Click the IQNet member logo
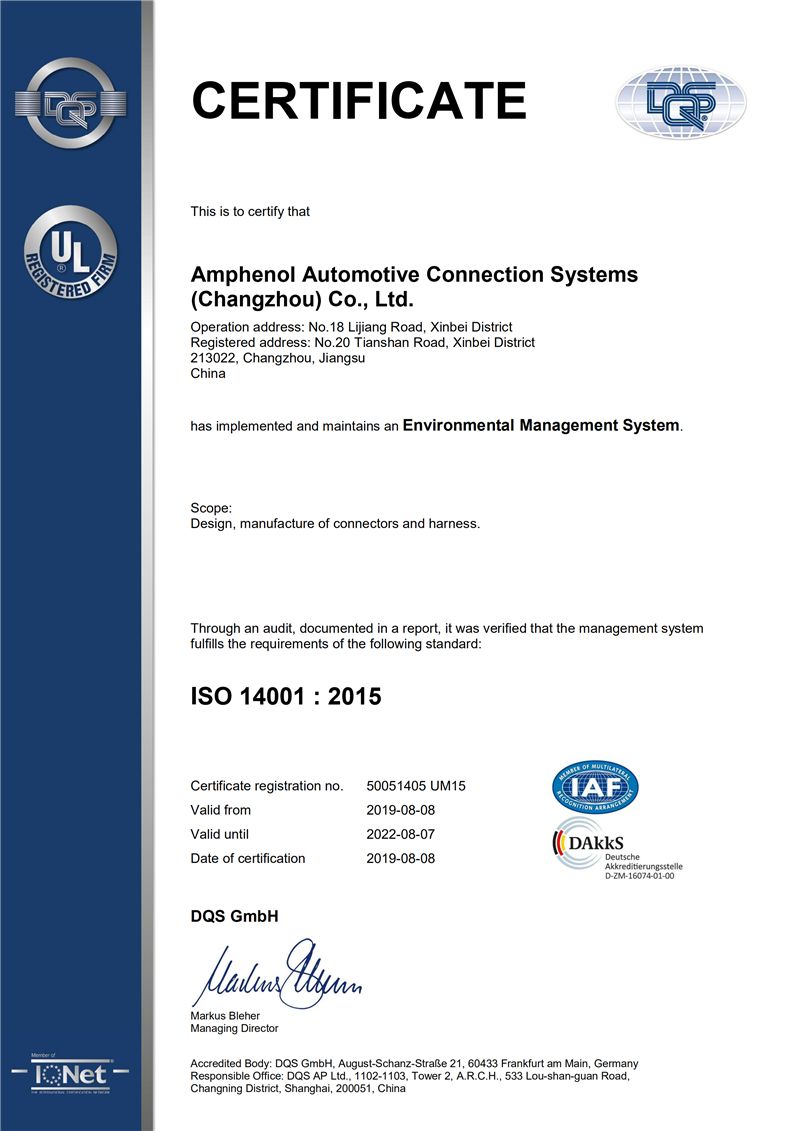Image resolution: width=800 pixels, height=1131 pixels. [71, 1074]
